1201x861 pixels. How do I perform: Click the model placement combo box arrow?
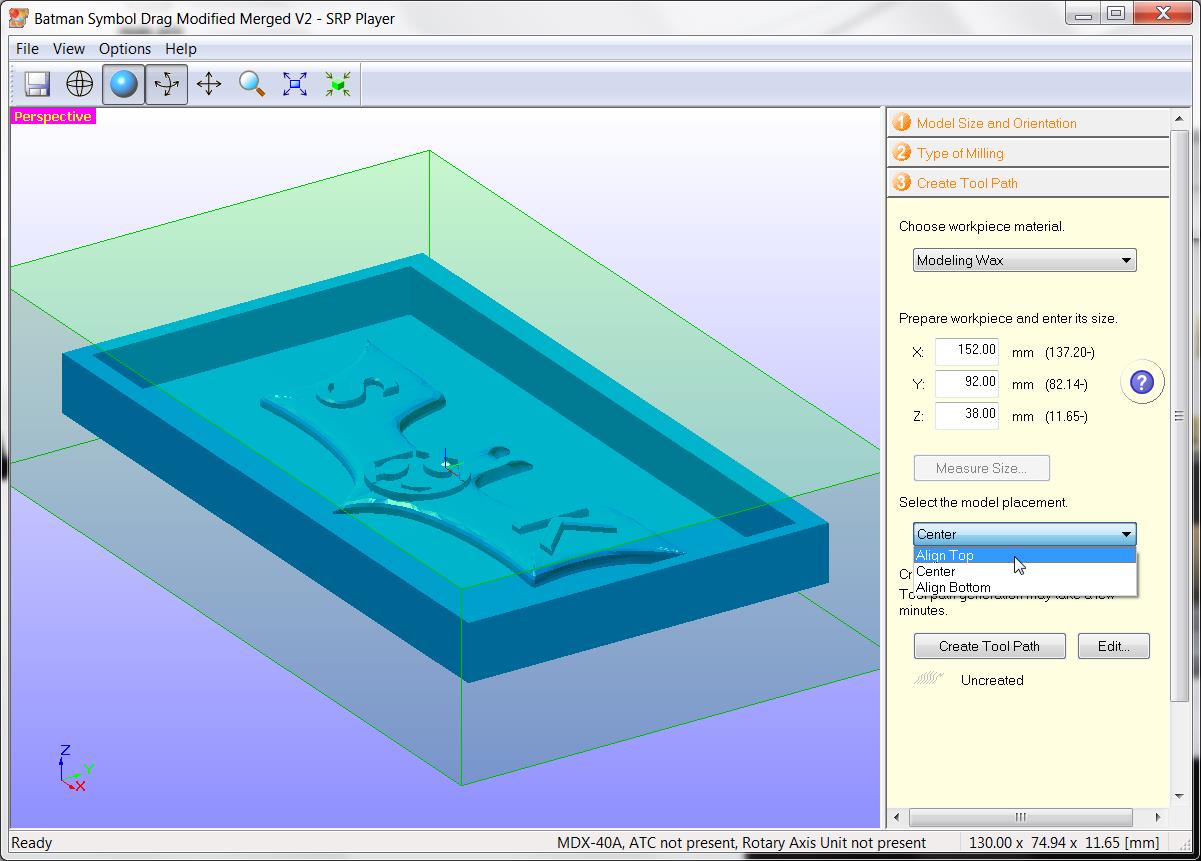[1126, 534]
